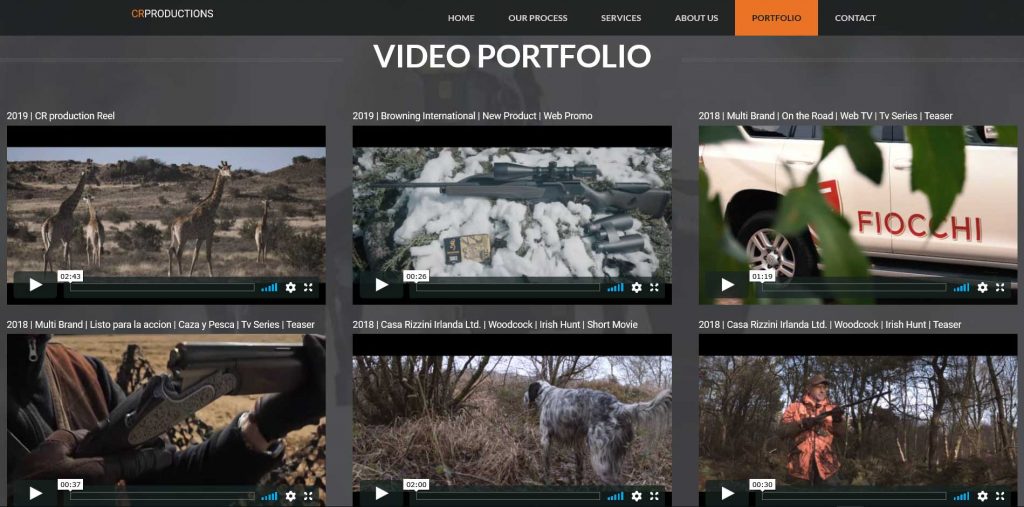Open settings gear on Fiocchi teaser video
Image resolution: width=1024 pixels, height=507 pixels.
(x=983, y=287)
